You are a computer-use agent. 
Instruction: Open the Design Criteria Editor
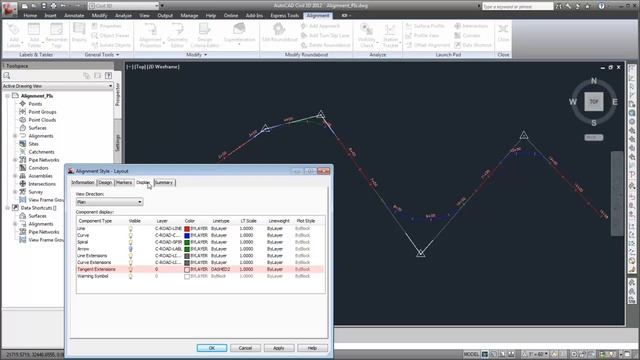pos(204,35)
